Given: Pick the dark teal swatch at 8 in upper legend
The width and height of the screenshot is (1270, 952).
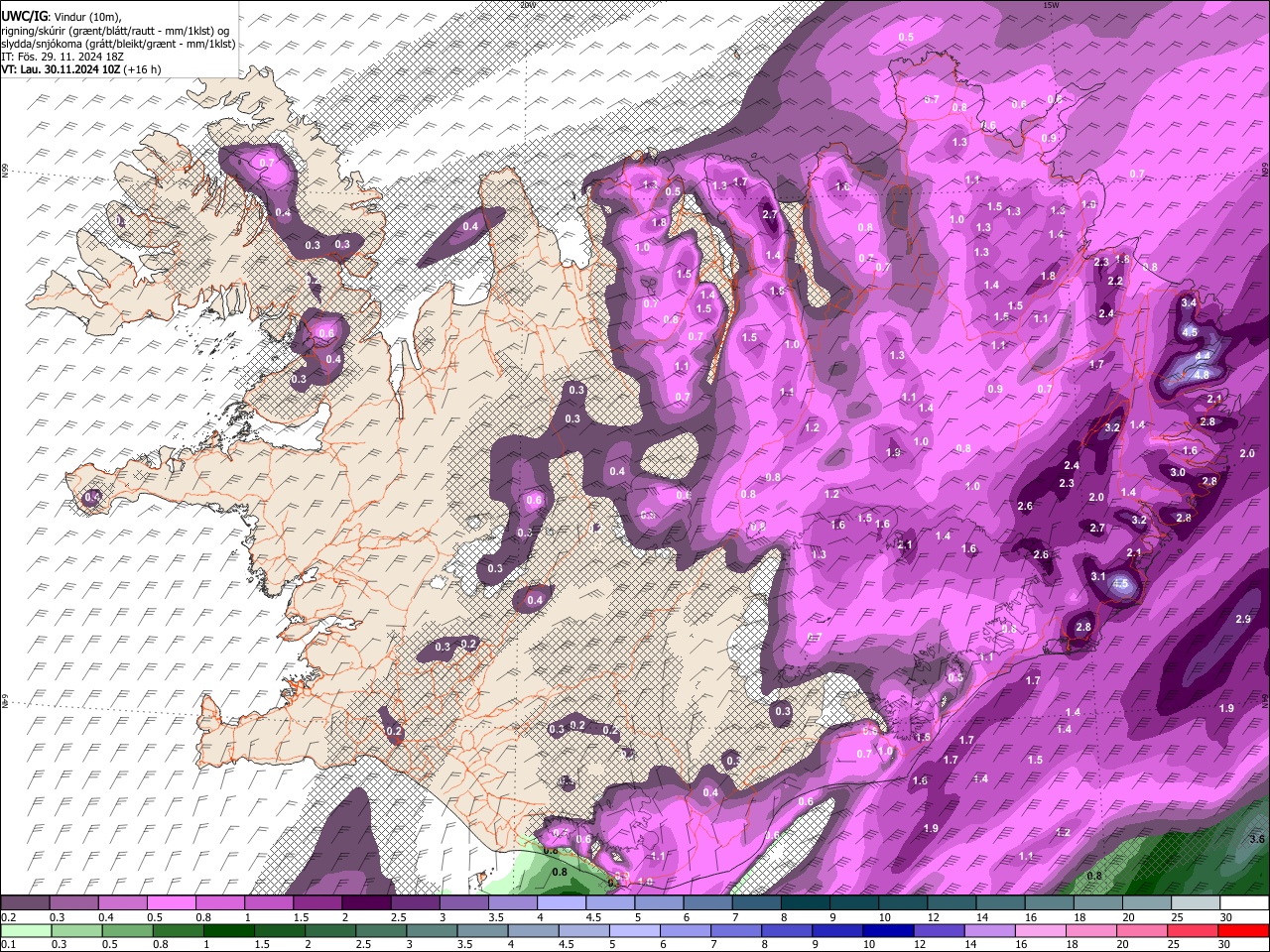Looking at the screenshot, I should click(x=805, y=903).
